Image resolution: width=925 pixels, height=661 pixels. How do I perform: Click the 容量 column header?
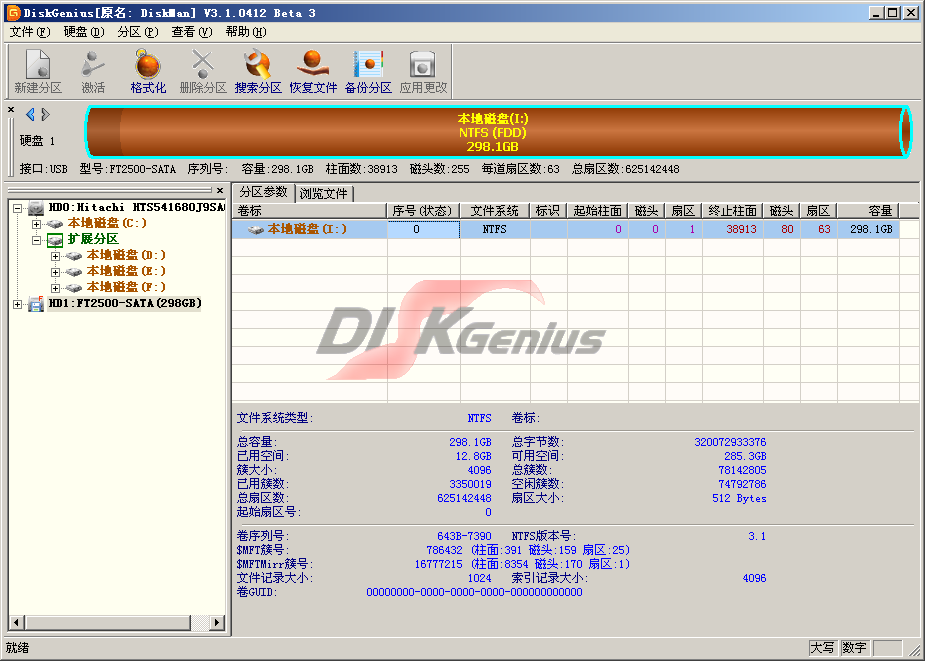[x=868, y=211]
